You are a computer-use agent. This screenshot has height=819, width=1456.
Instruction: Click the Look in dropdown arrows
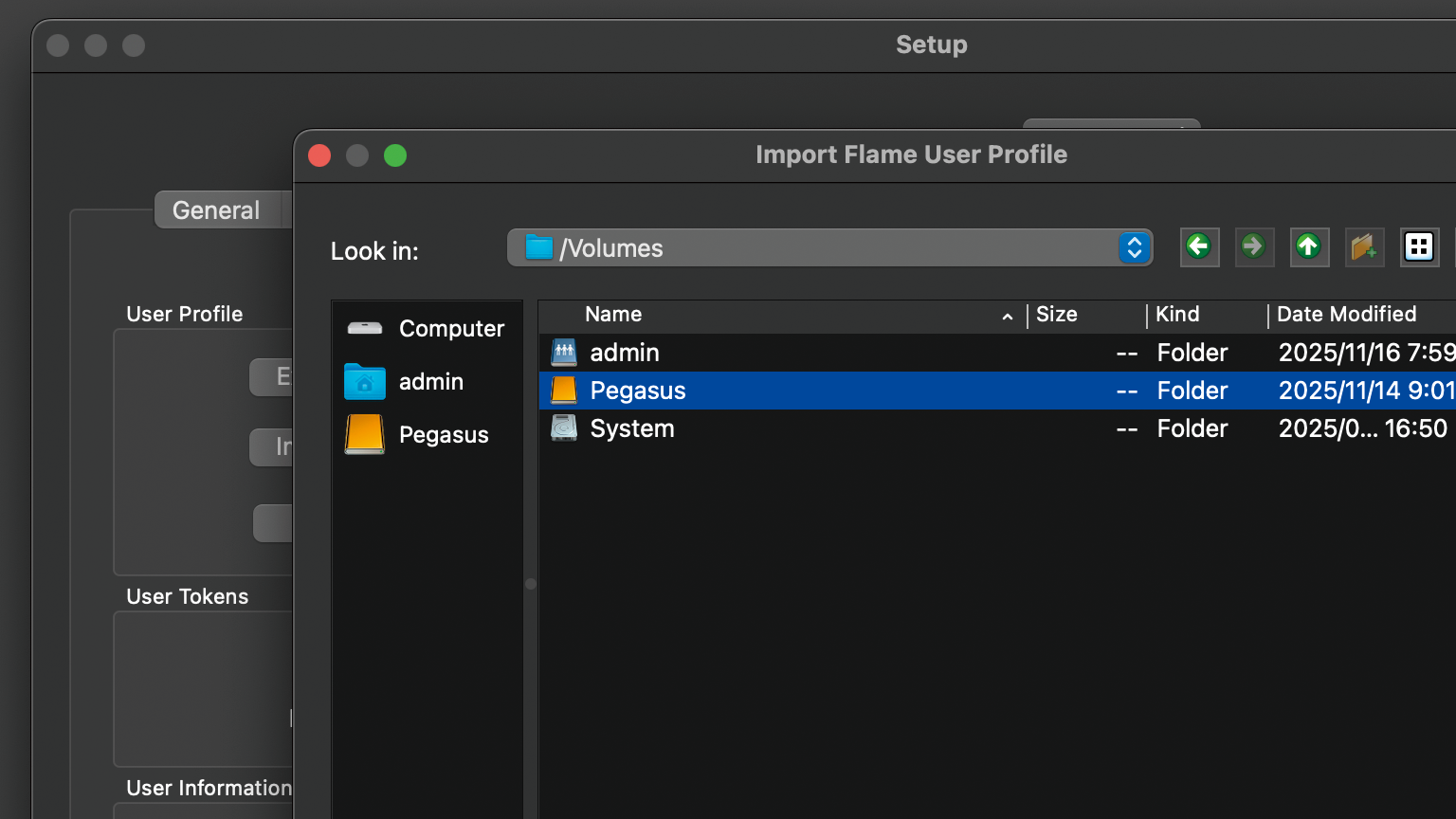point(1134,248)
